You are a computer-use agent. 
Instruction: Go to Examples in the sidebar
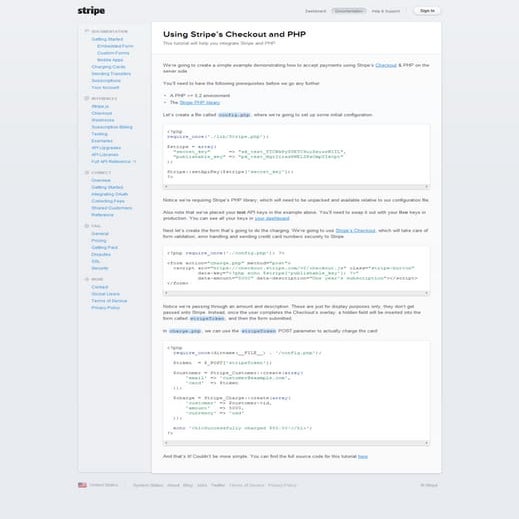[x=102, y=141]
